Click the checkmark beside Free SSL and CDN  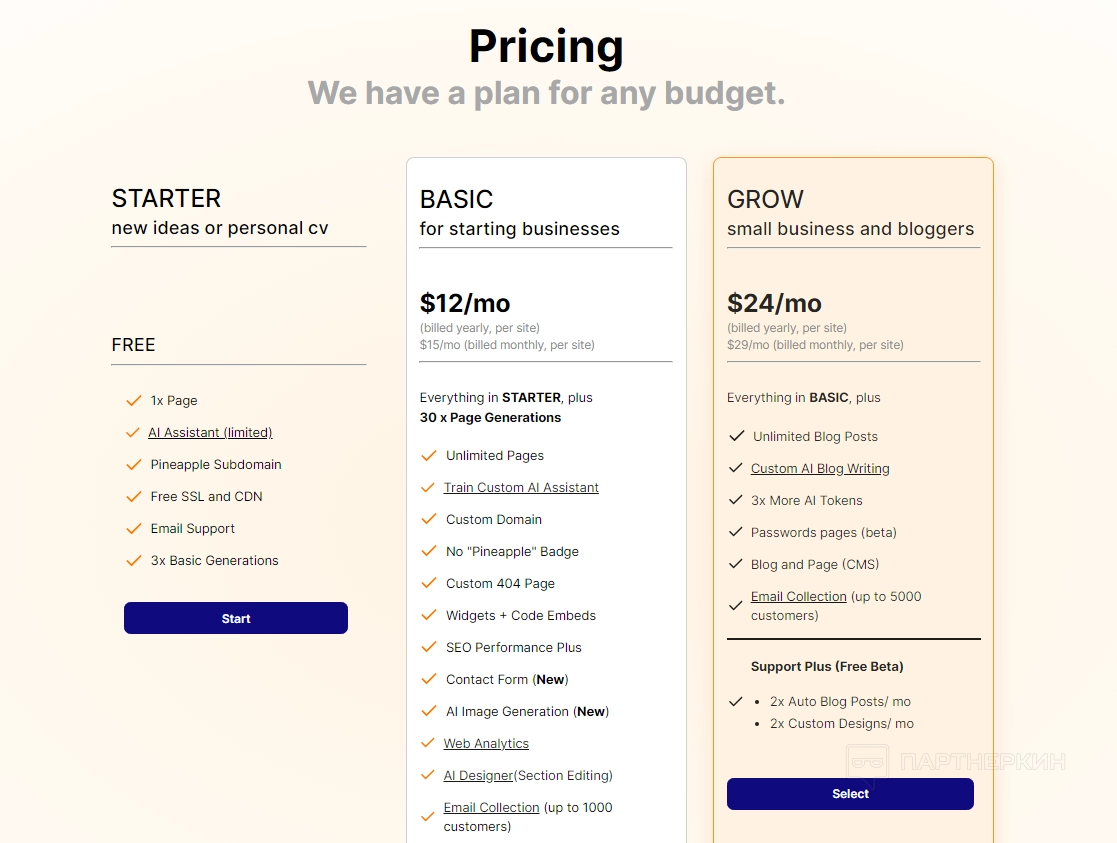(133, 497)
